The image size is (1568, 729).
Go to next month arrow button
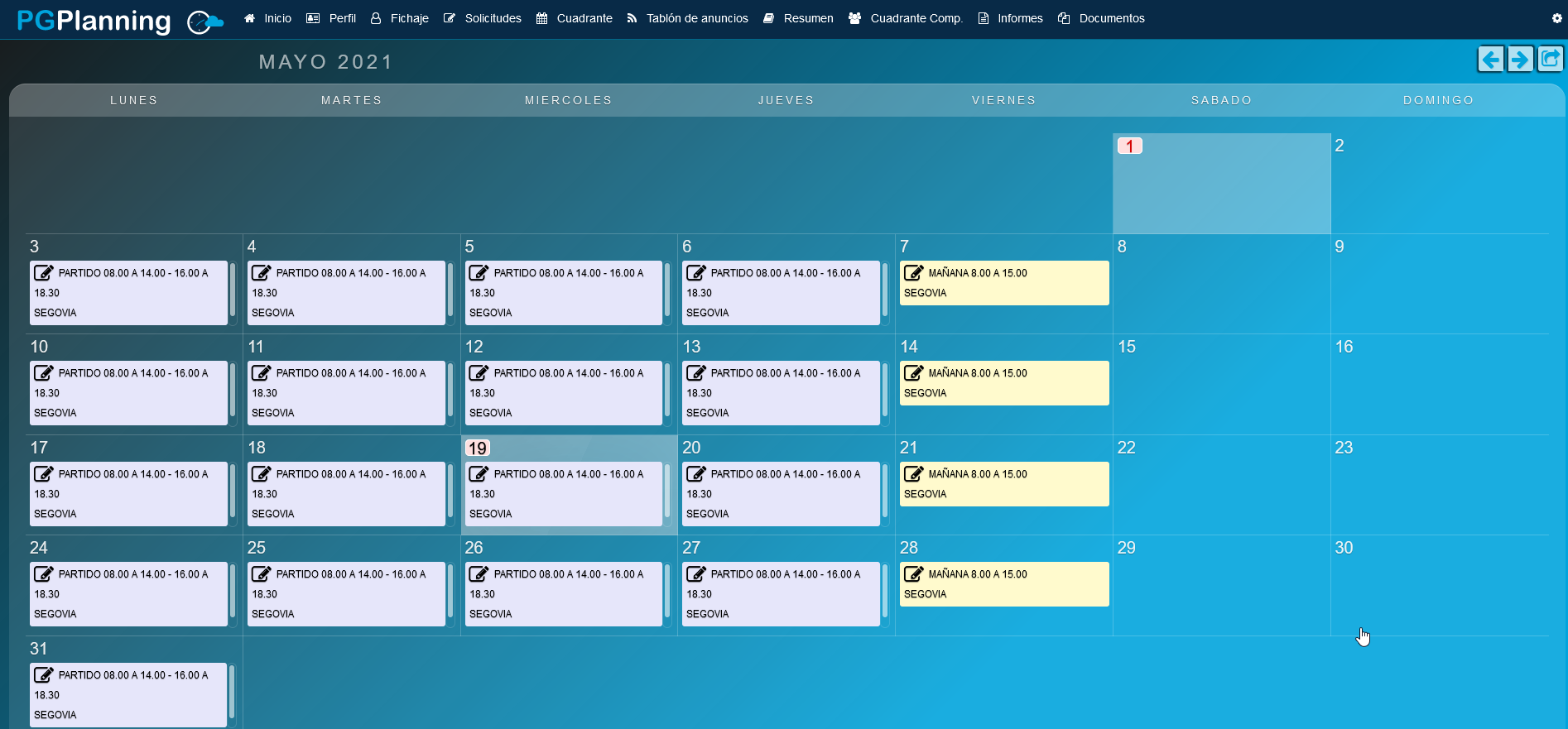tap(1520, 60)
